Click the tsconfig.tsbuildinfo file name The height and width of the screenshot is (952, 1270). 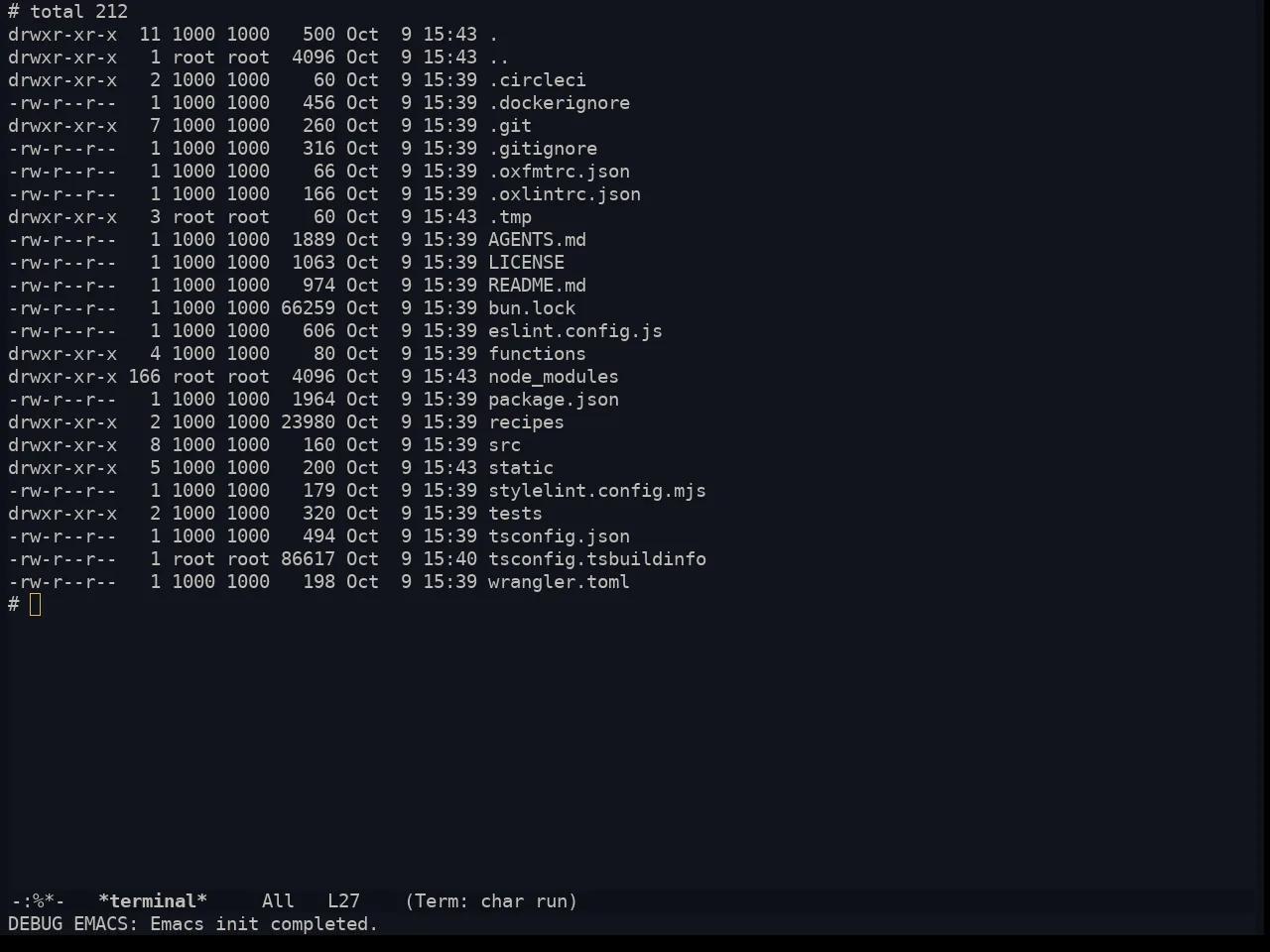[x=597, y=559]
